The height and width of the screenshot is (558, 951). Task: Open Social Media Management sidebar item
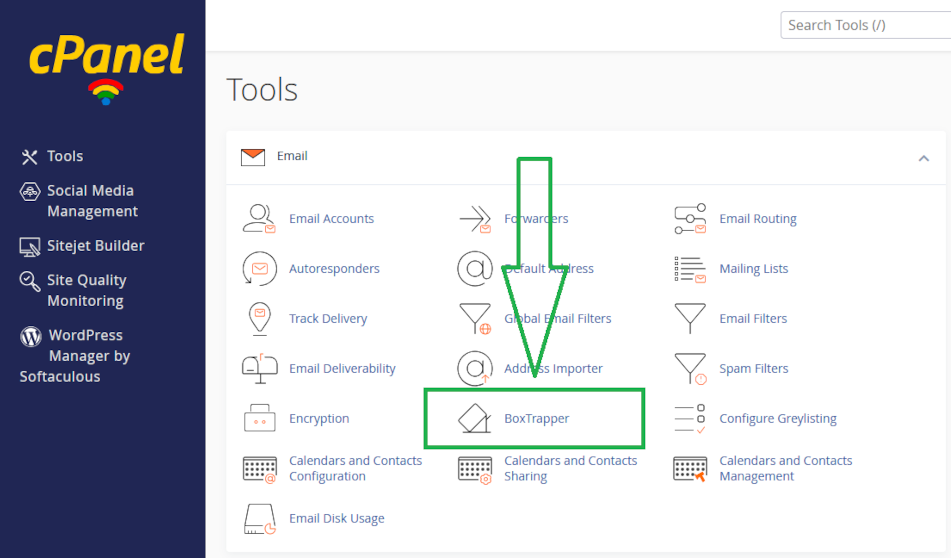click(x=91, y=201)
